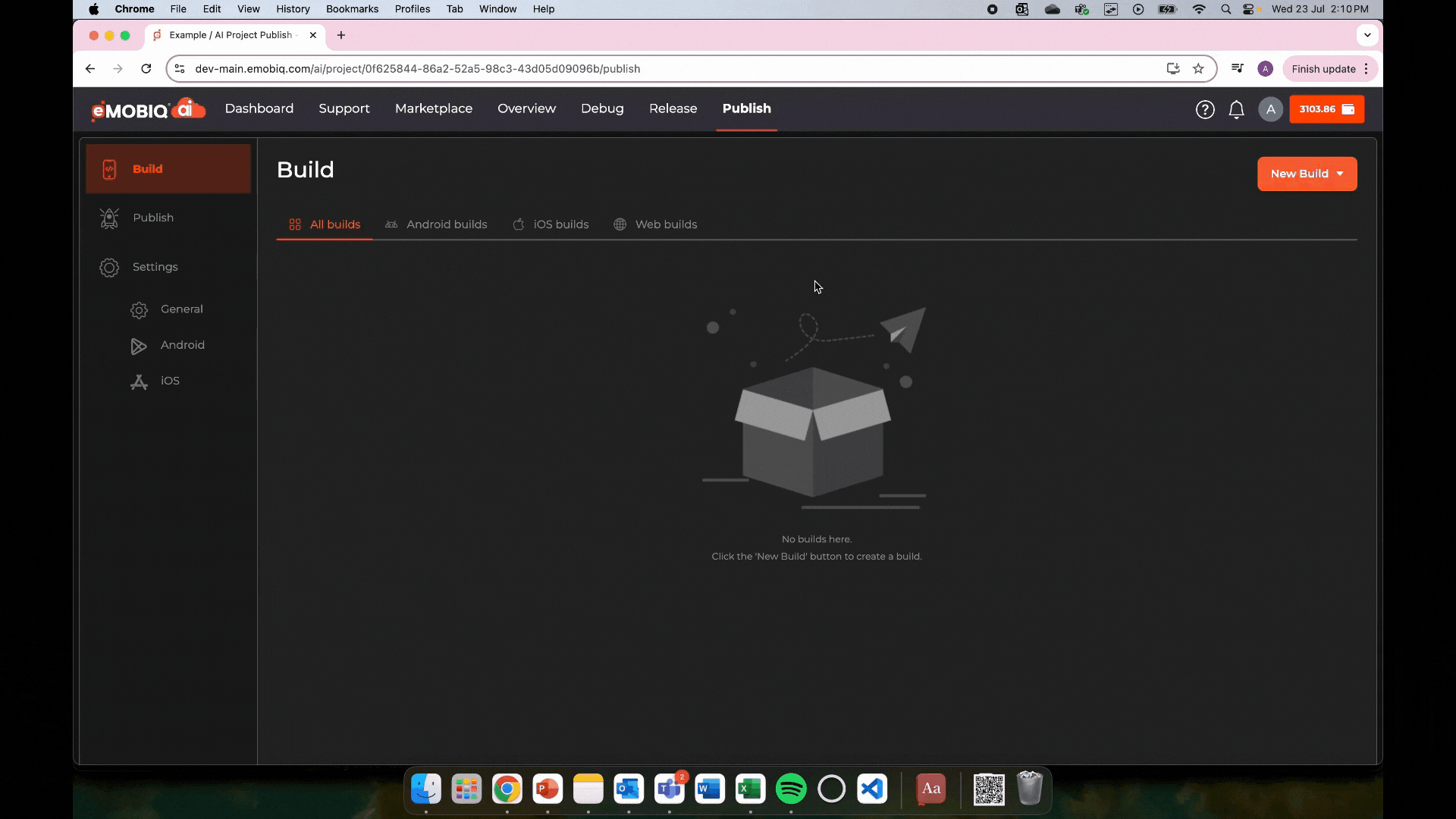Go to Debug in top navigation
Screen dimensions: 1456x819
pos(602,108)
